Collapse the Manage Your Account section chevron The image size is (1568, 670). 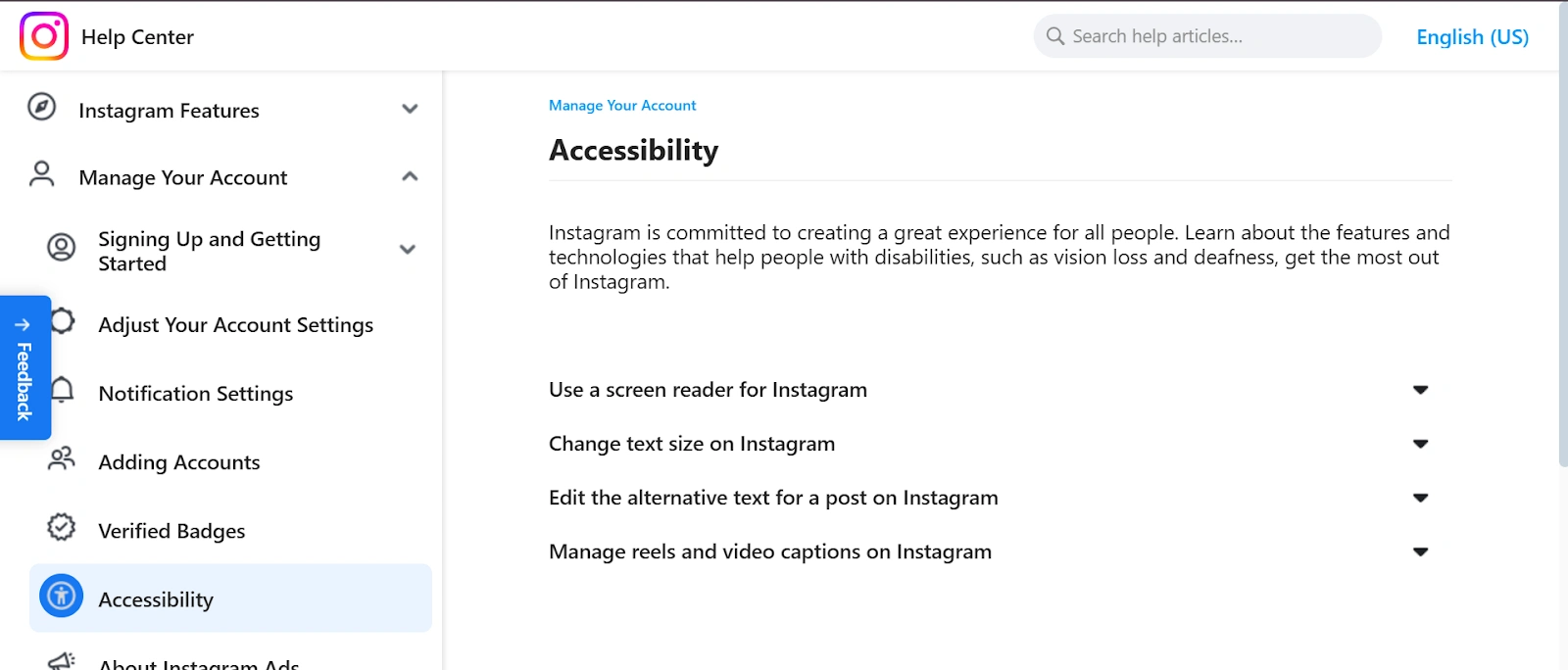(x=410, y=176)
